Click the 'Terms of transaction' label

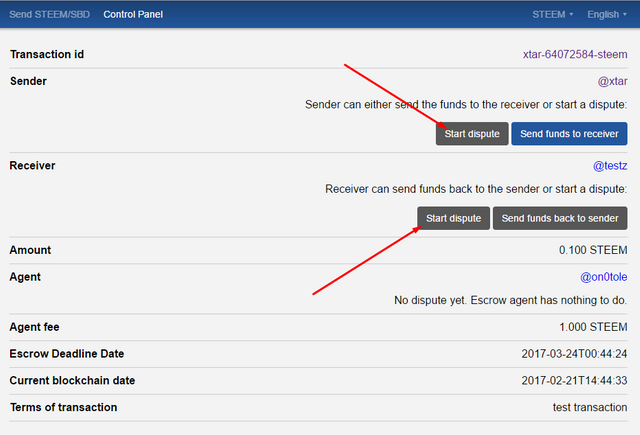tap(63, 407)
